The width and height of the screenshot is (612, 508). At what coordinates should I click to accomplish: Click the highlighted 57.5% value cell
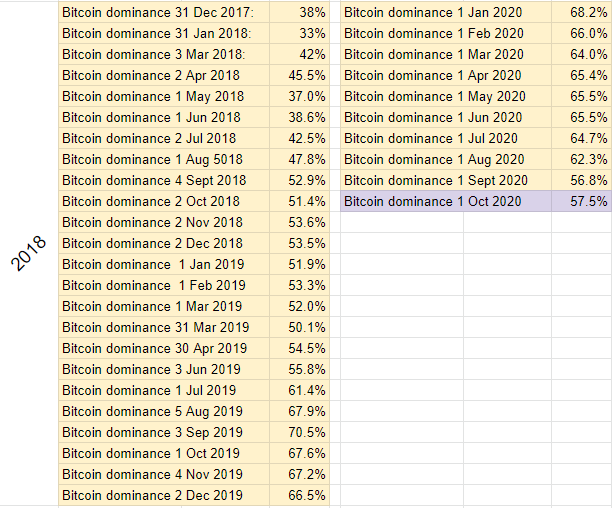pos(582,201)
